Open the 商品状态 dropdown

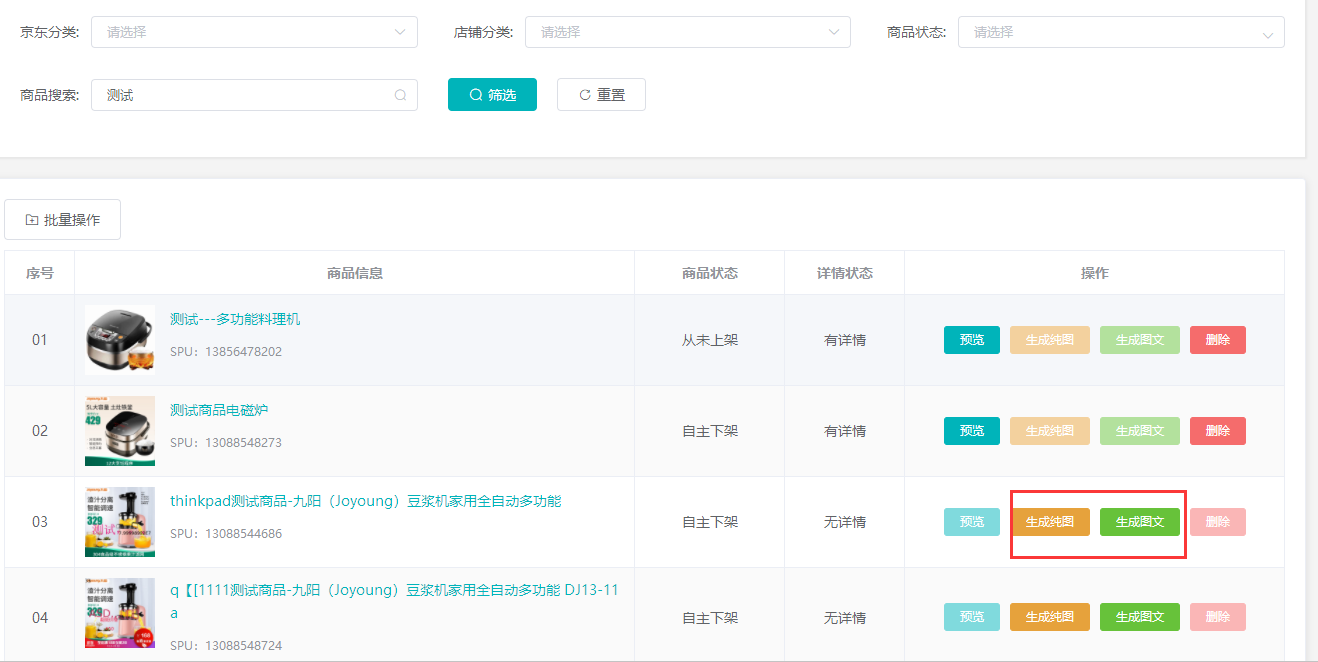click(1120, 32)
